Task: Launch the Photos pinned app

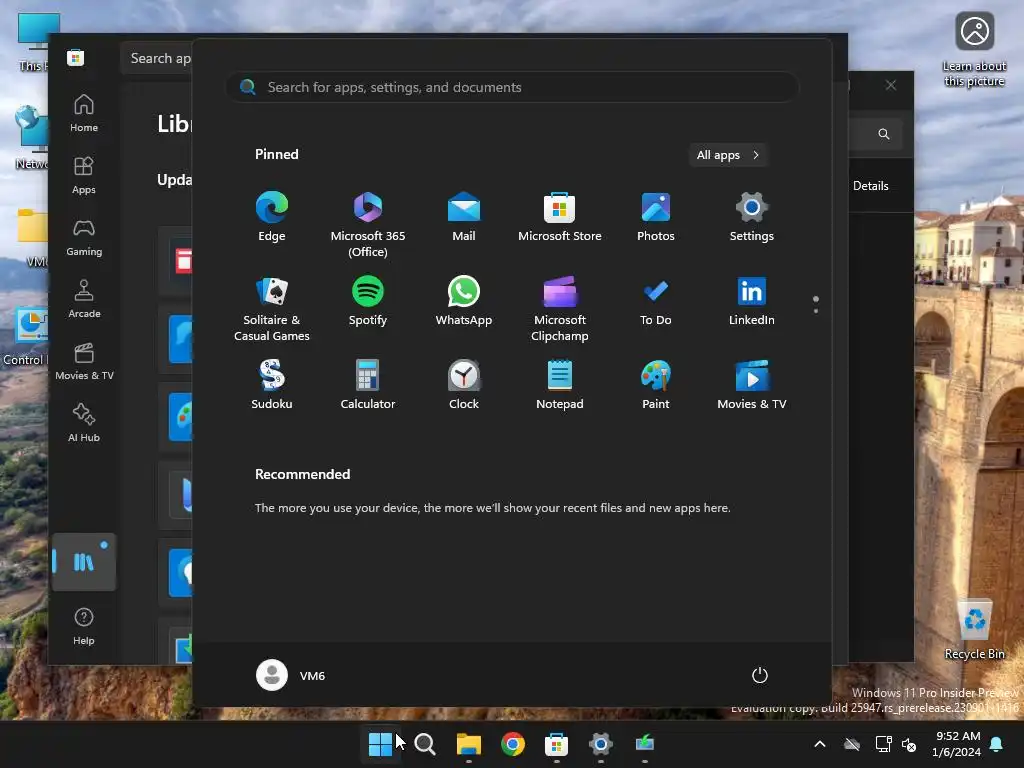Action: pyautogui.click(x=656, y=217)
